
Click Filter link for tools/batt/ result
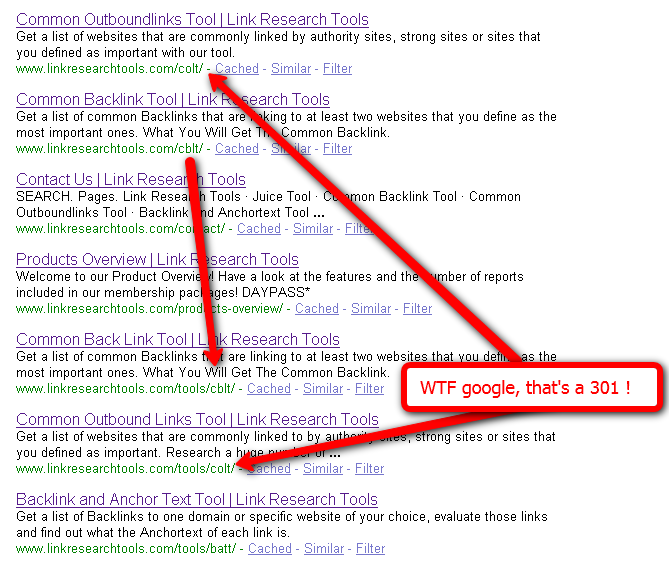click(370, 548)
